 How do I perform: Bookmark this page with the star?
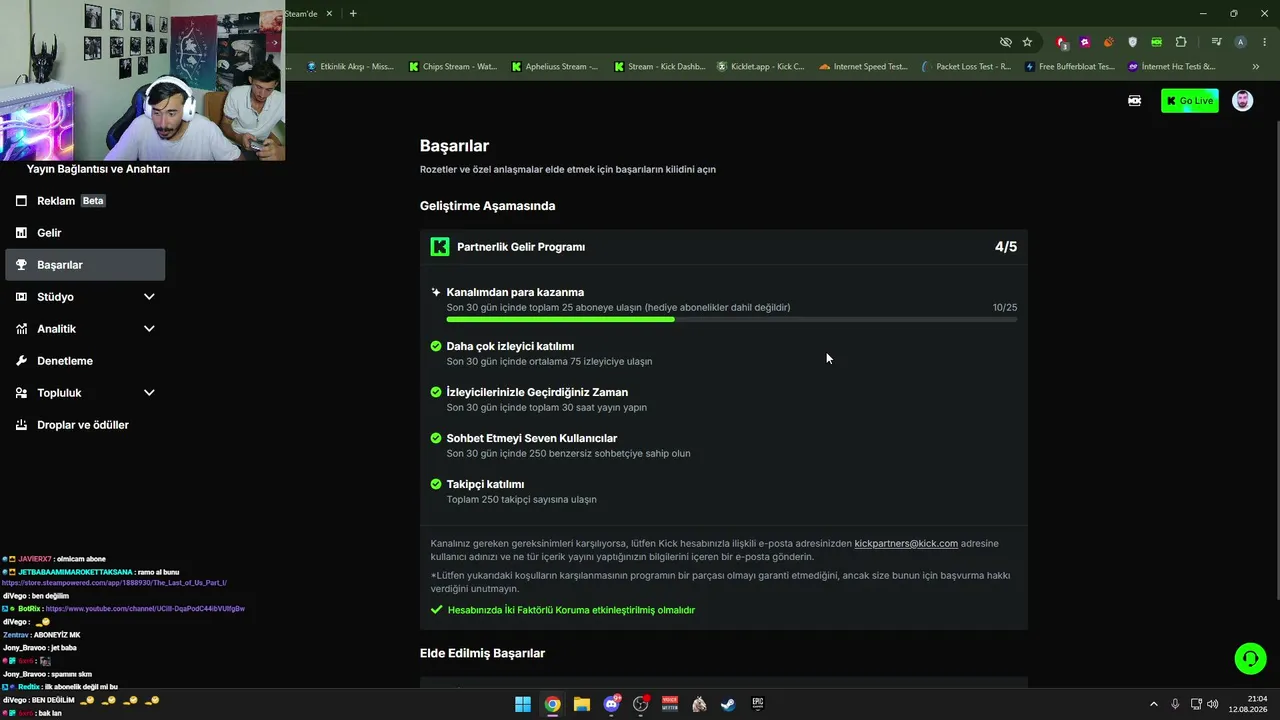tap(1027, 42)
